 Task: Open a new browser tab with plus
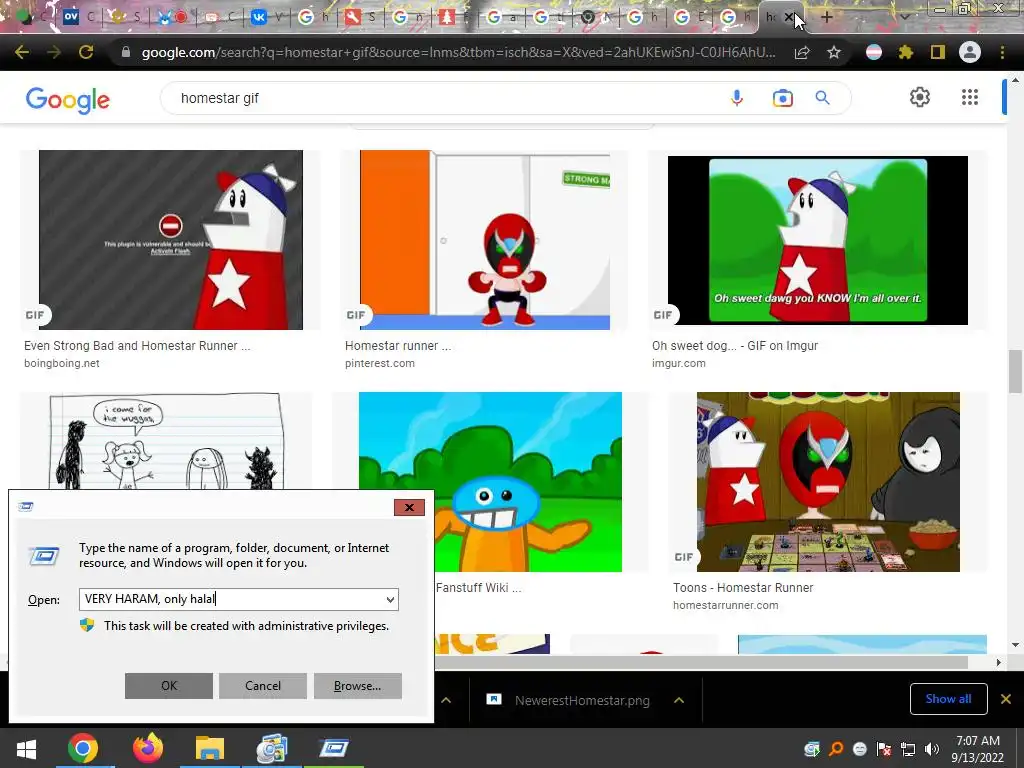(x=826, y=17)
